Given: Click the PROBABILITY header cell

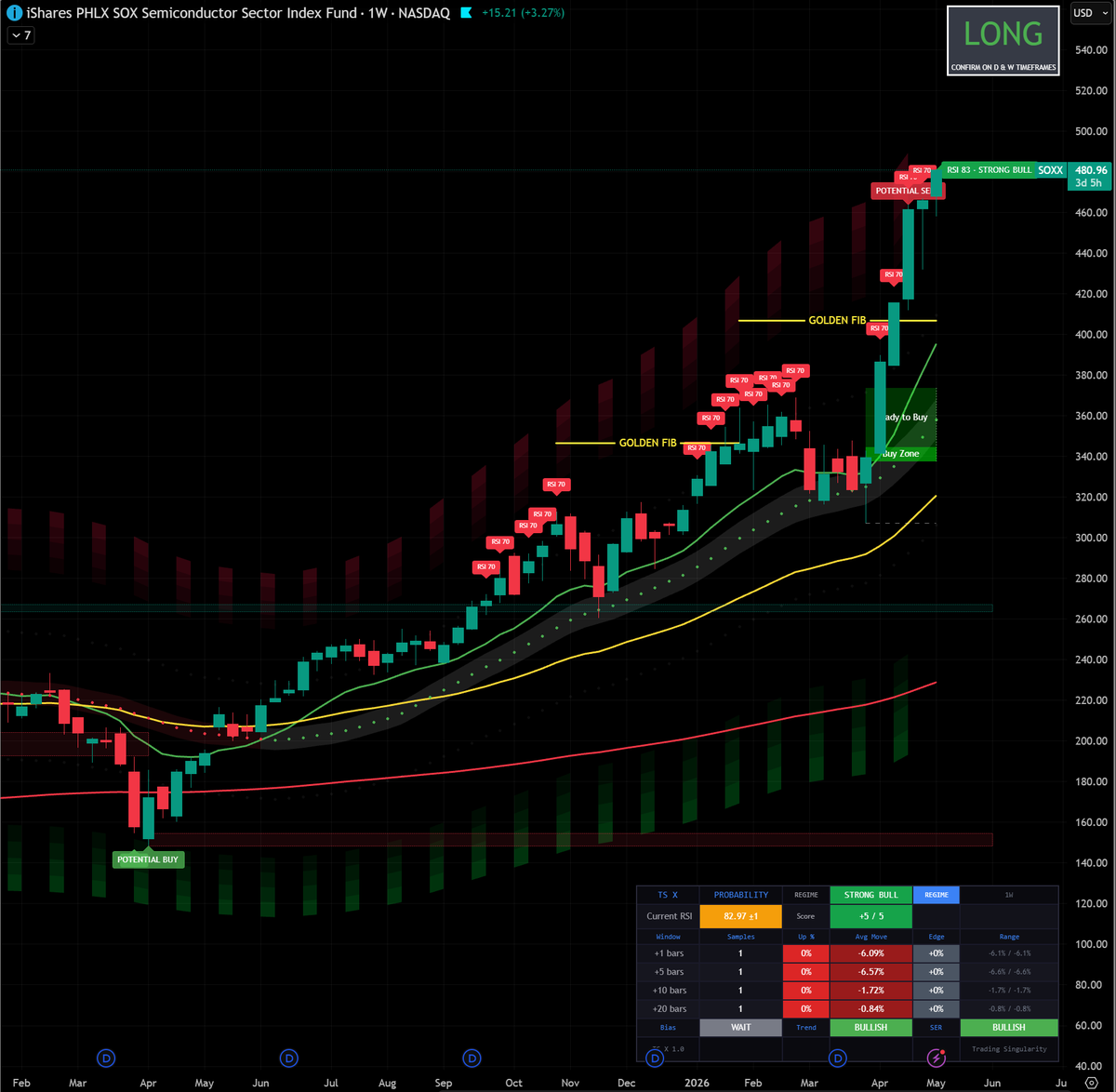Looking at the screenshot, I should click(741, 895).
